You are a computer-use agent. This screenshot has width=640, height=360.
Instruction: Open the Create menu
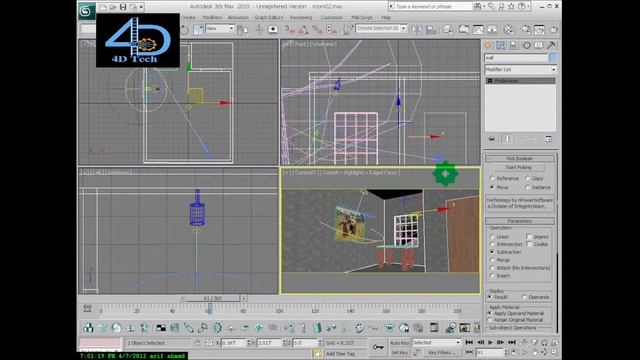click(x=188, y=18)
